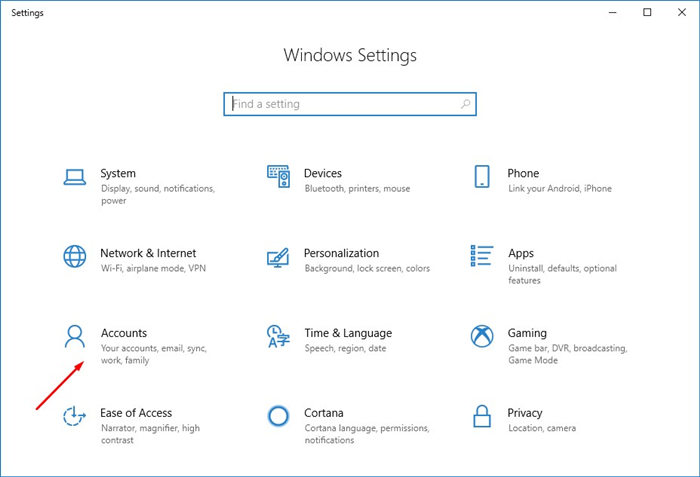Click 'Narrator, magnifier, high contrast' text
The width and height of the screenshot is (700, 477).
pyautogui.click(x=150, y=434)
